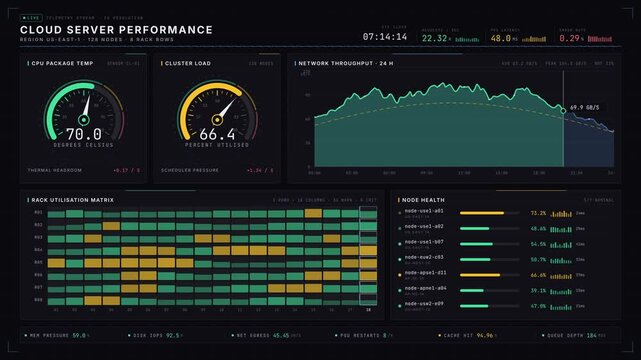Click node-apse1-d11 yellow utilisation bar

[x=480, y=275]
